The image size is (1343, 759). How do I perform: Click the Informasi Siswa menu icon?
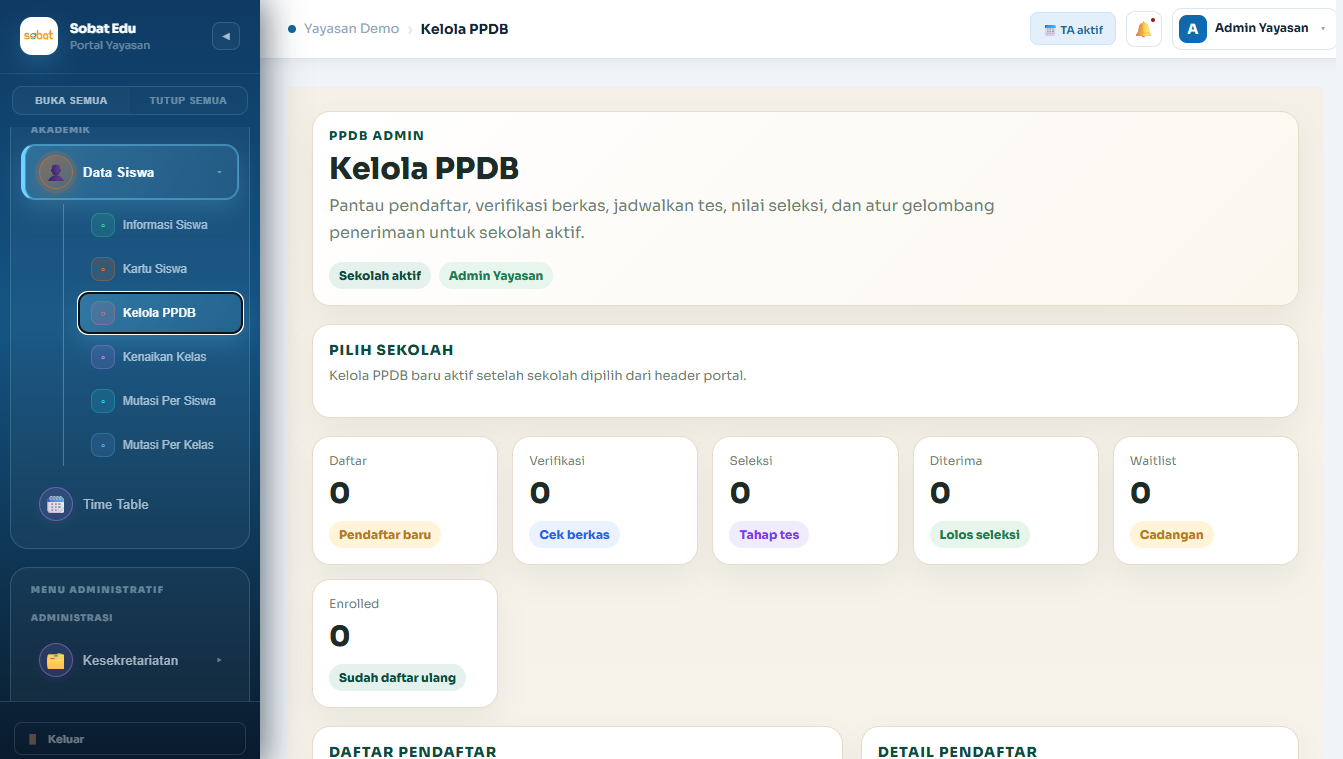[103, 225]
